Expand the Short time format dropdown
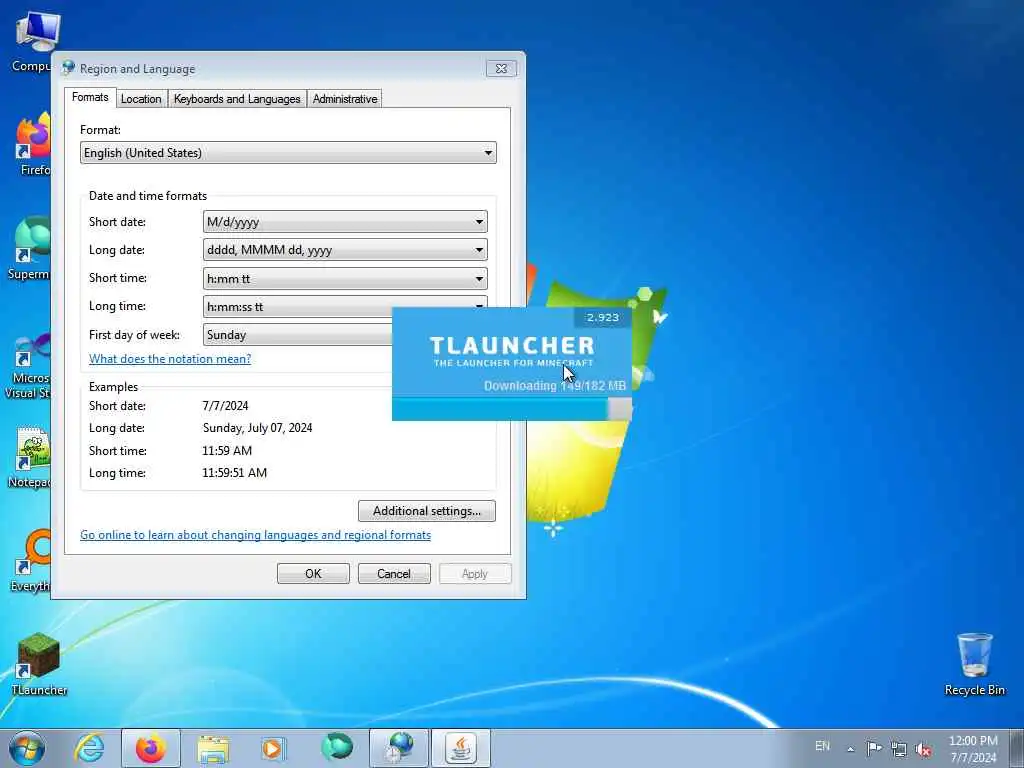This screenshot has width=1024, height=768. (345, 278)
